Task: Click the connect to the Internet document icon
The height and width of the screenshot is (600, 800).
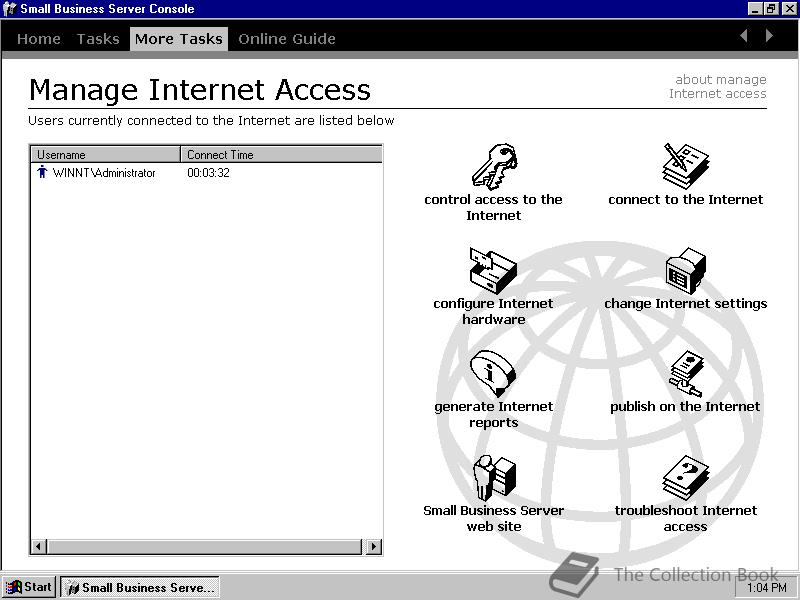Action: click(x=685, y=166)
